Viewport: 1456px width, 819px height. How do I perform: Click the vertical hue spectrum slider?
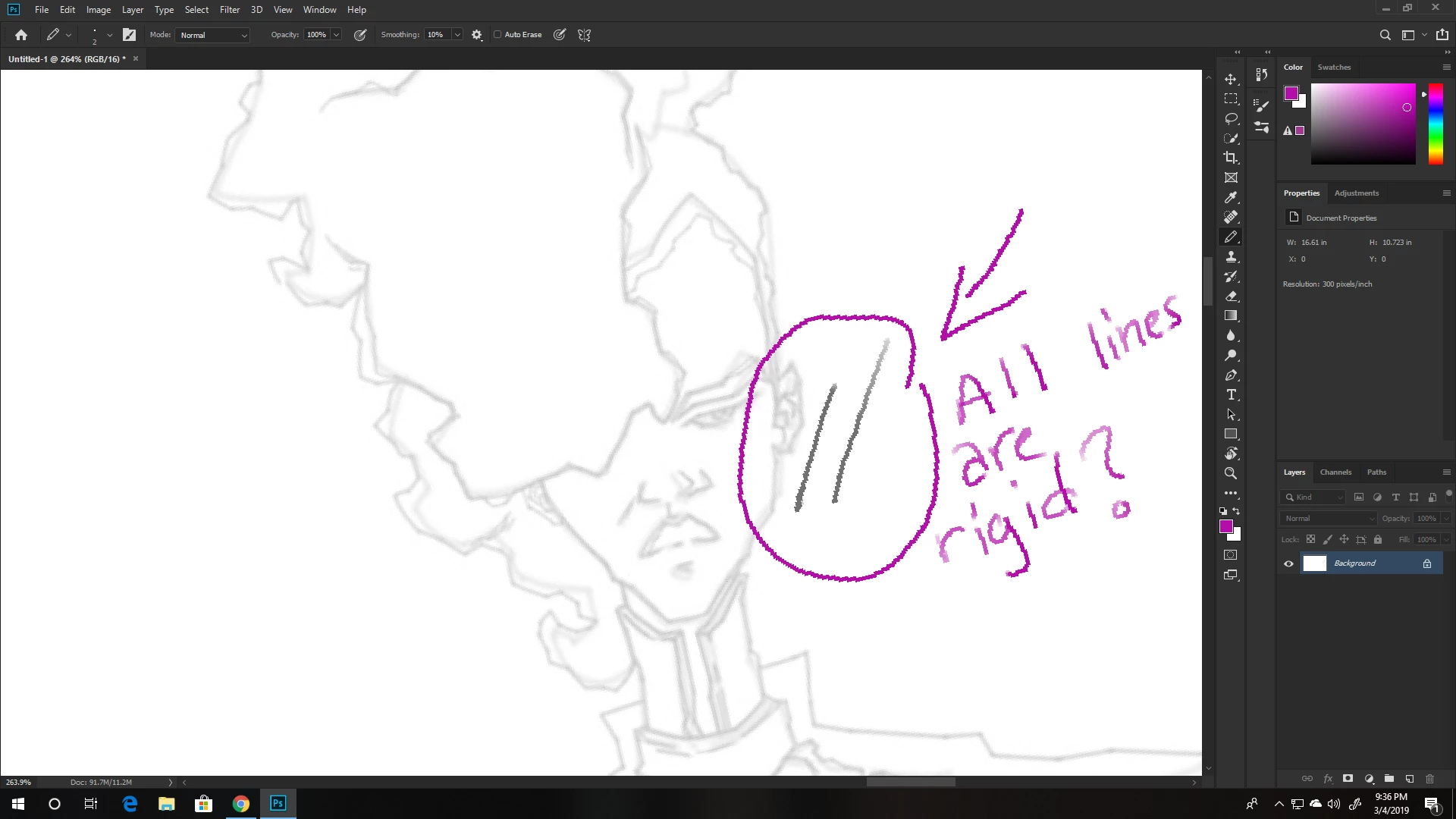[x=1436, y=124]
